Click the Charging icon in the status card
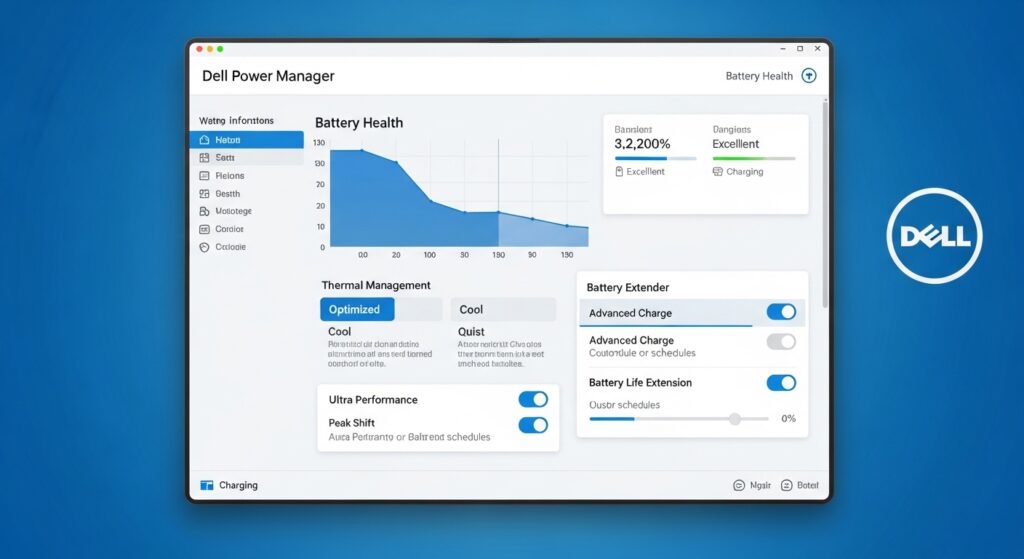 [x=717, y=172]
